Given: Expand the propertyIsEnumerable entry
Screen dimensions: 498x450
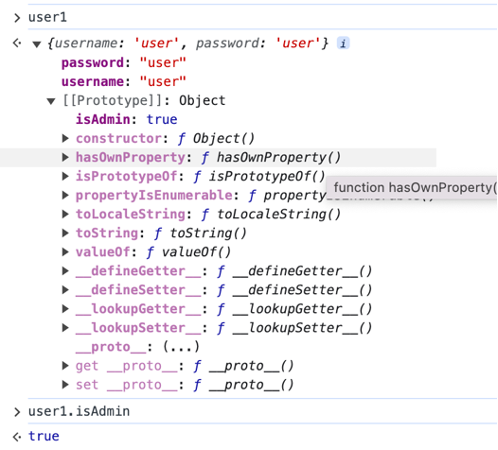Looking at the screenshot, I should coord(65,195).
